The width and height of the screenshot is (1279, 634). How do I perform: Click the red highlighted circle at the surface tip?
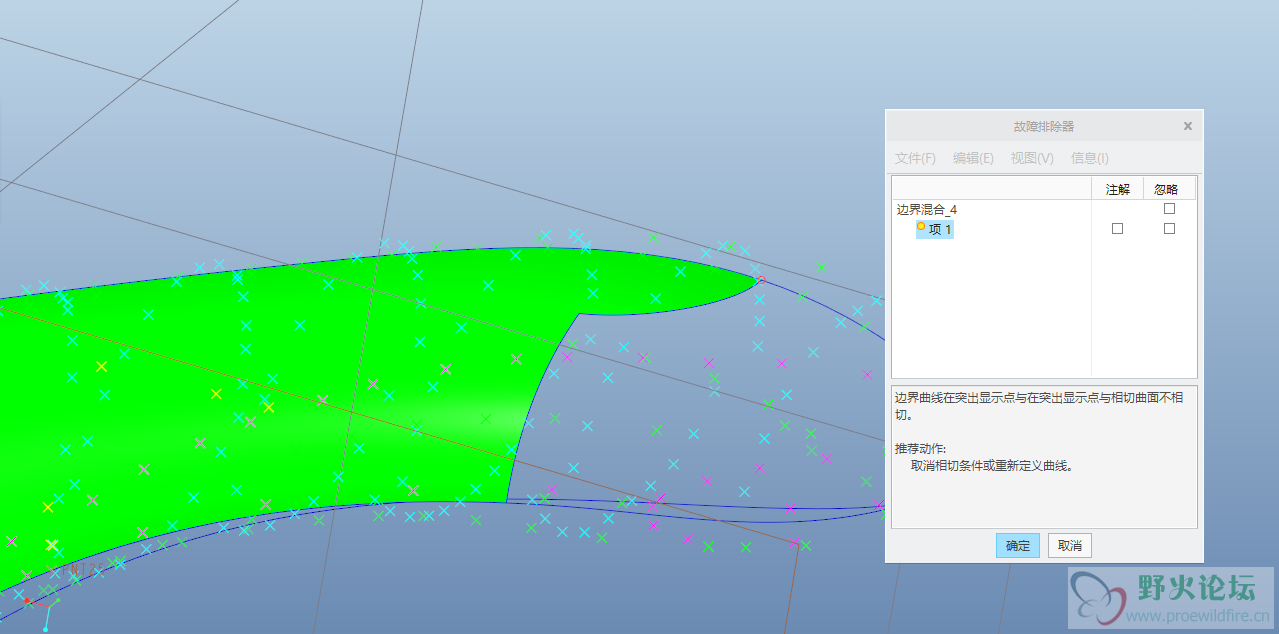tap(760, 280)
